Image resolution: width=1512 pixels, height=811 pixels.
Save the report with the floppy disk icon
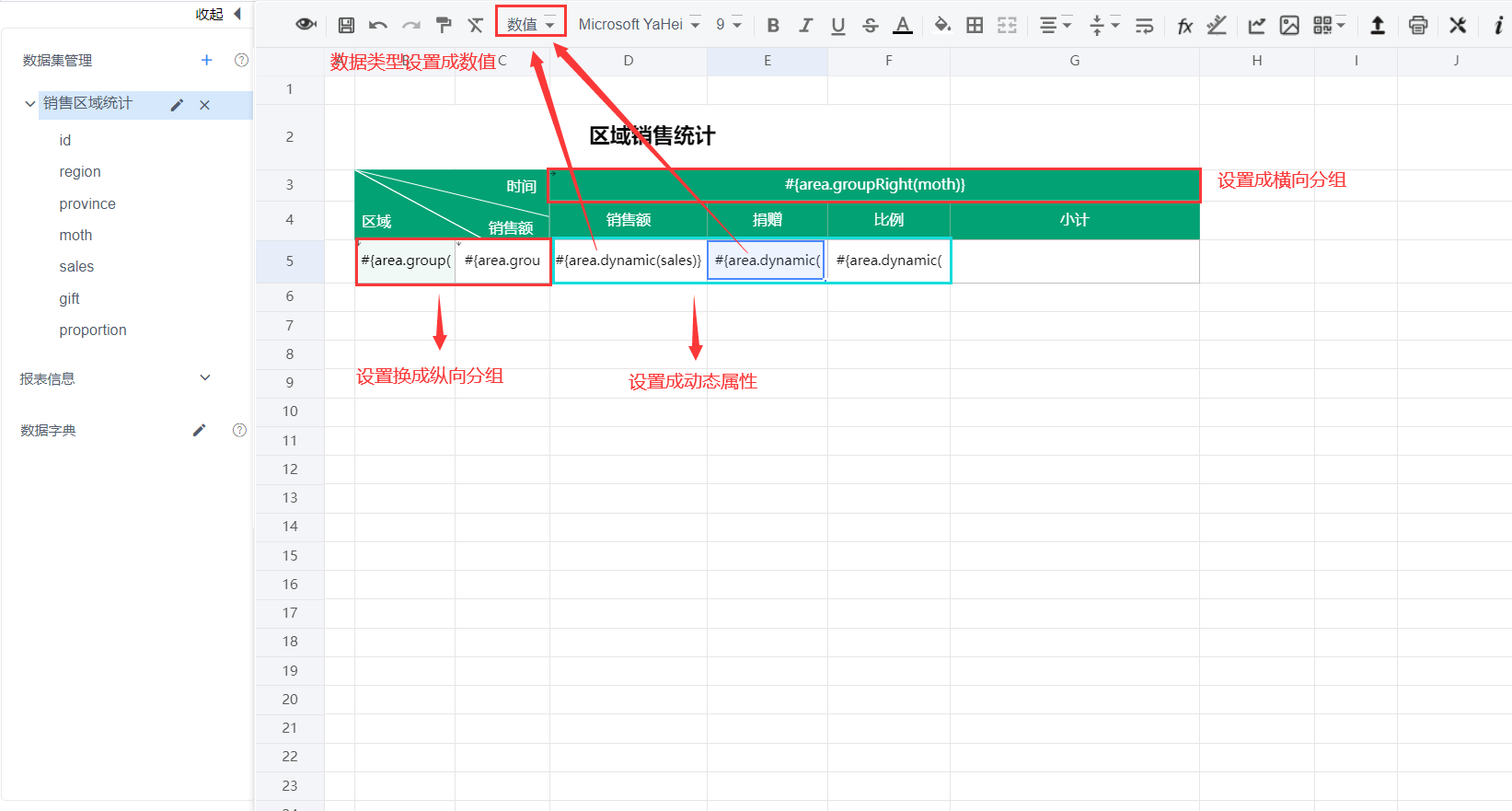pos(346,25)
